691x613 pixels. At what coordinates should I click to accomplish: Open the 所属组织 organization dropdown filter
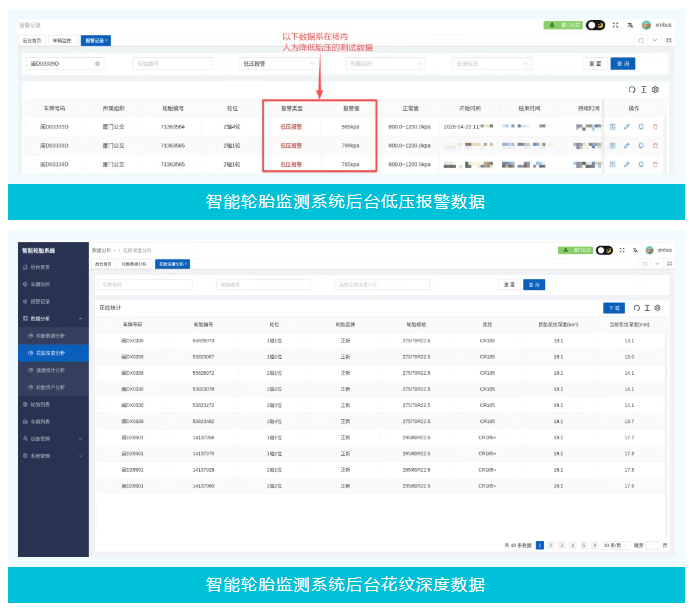pyautogui.click(x=386, y=64)
